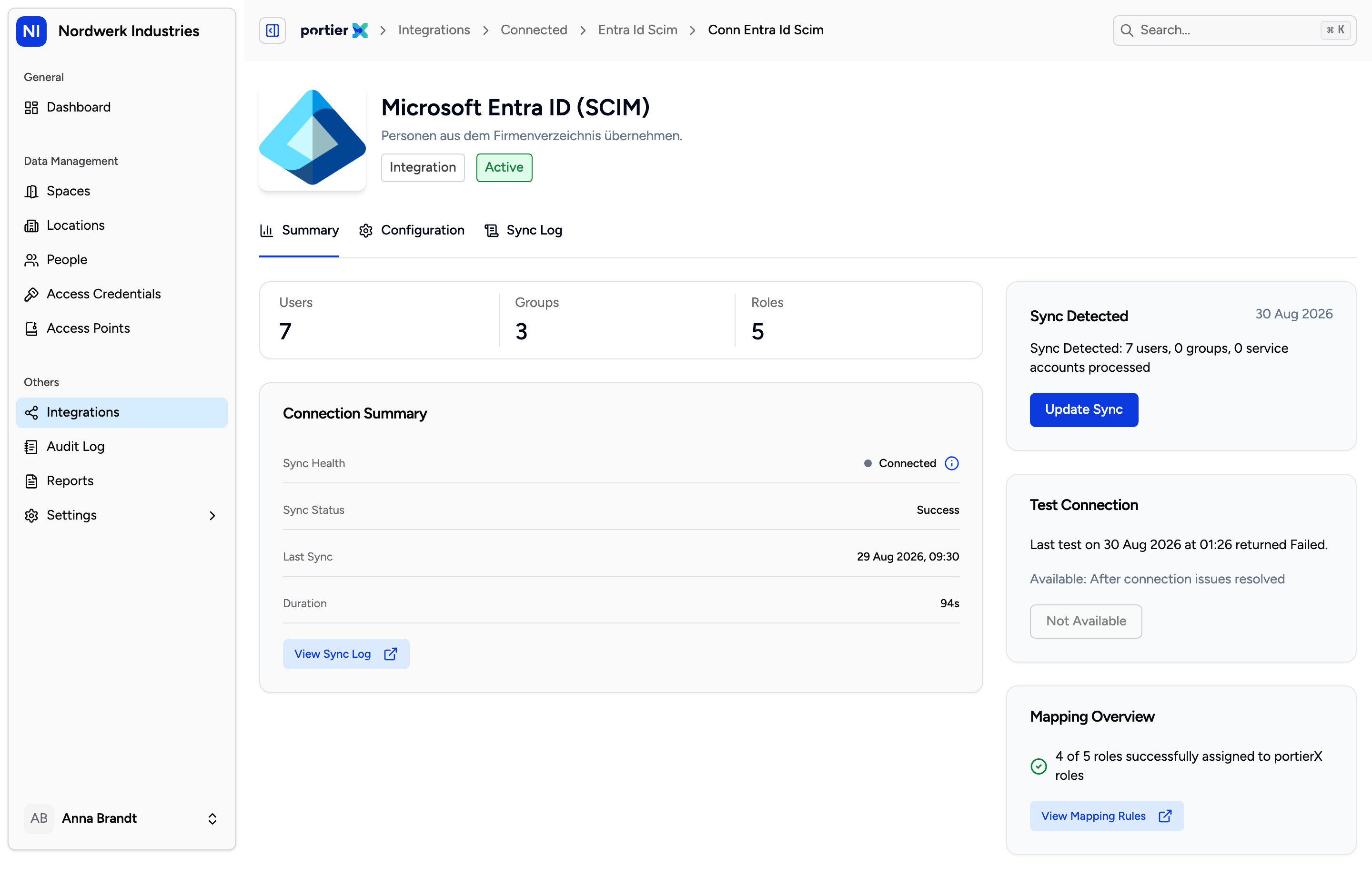
Task: Click the Integration tag badge
Action: pos(422,168)
